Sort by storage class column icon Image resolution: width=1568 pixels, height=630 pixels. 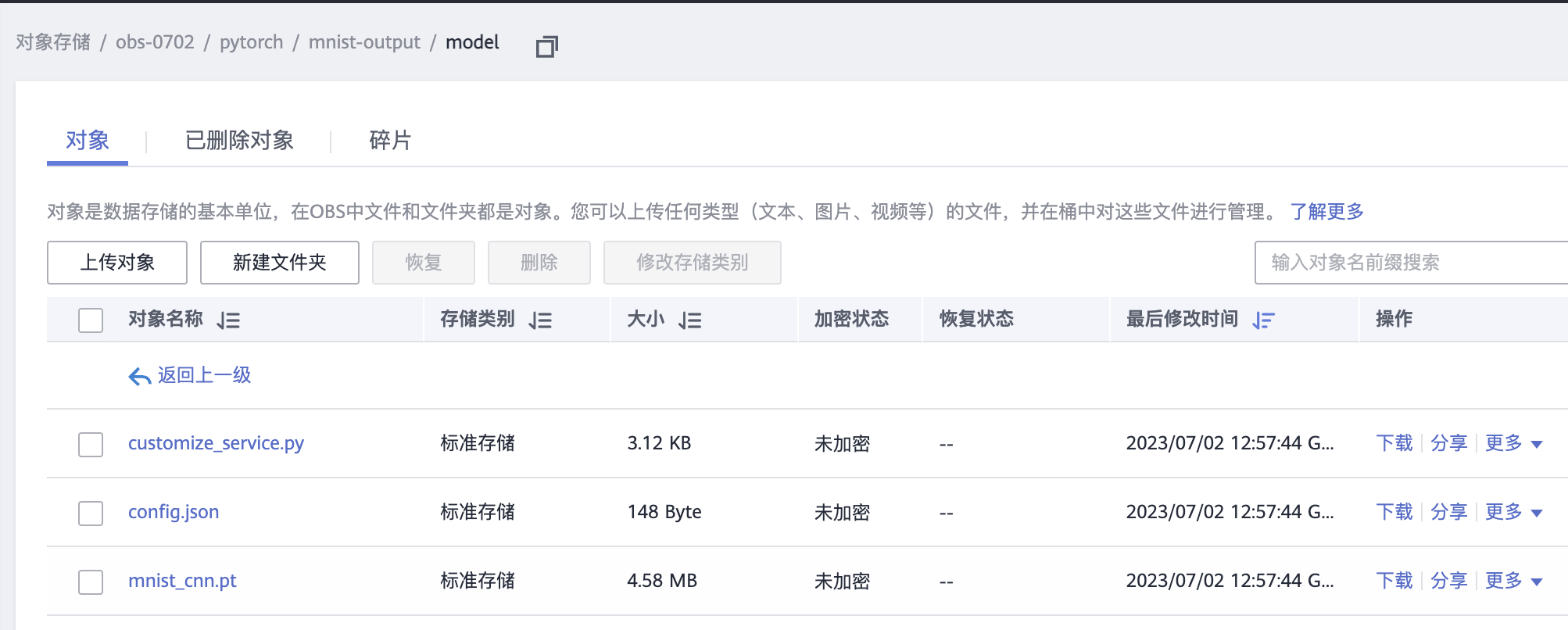(540, 320)
